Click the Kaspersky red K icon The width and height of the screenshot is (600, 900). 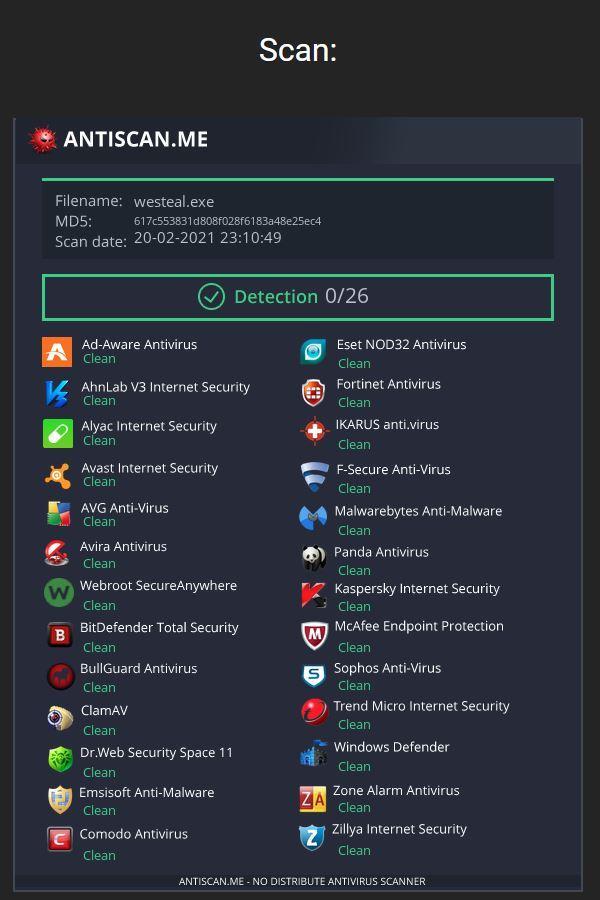point(314,595)
